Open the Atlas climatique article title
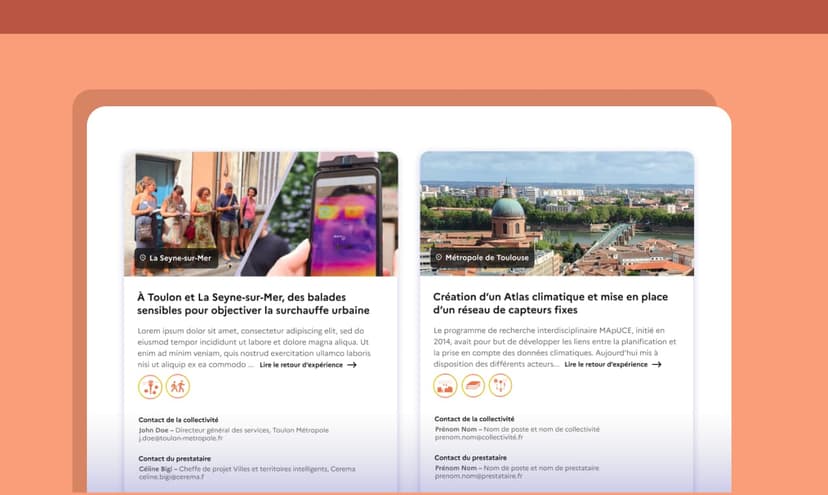The width and height of the screenshot is (828, 495). click(x=549, y=303)
